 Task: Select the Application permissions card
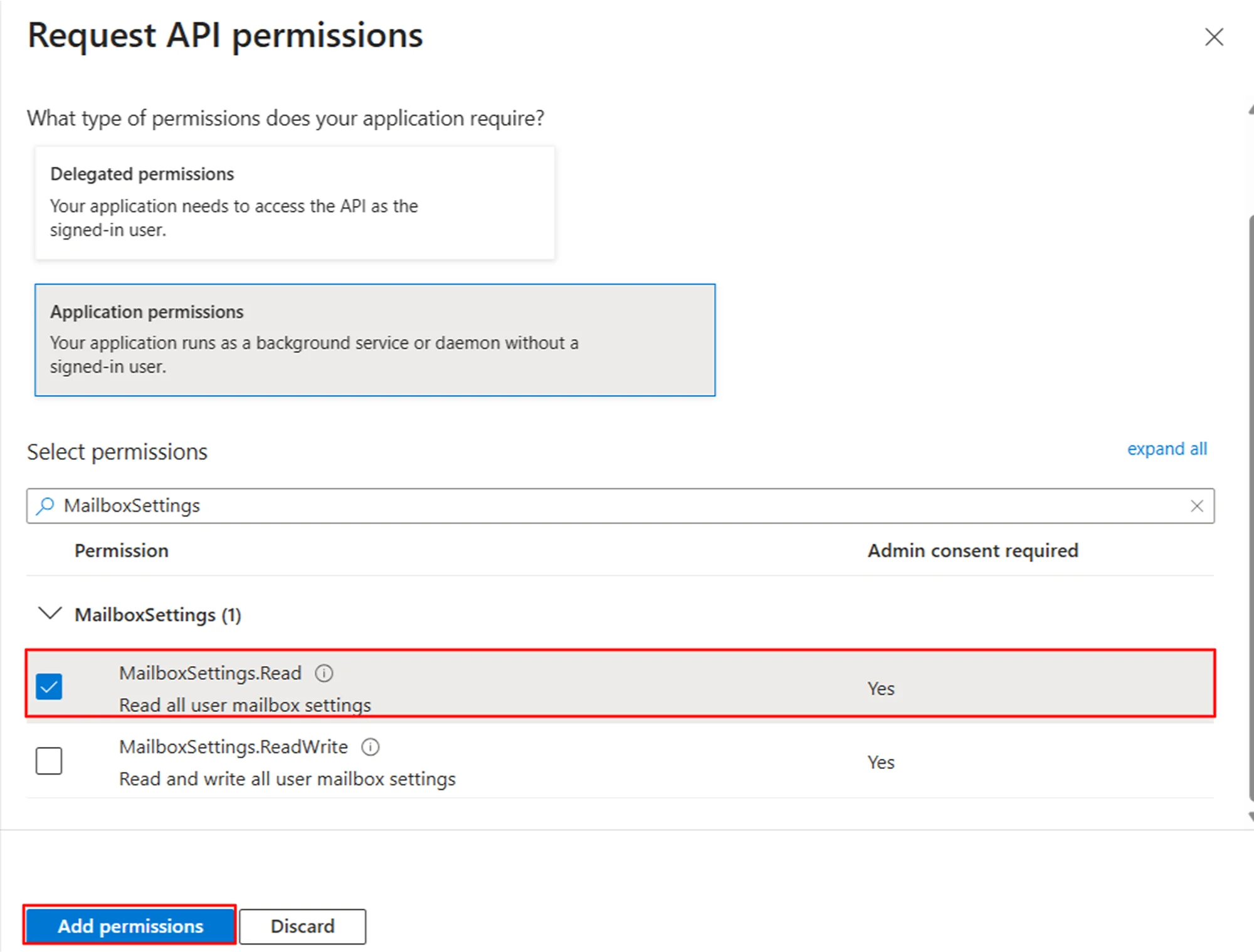374,339
